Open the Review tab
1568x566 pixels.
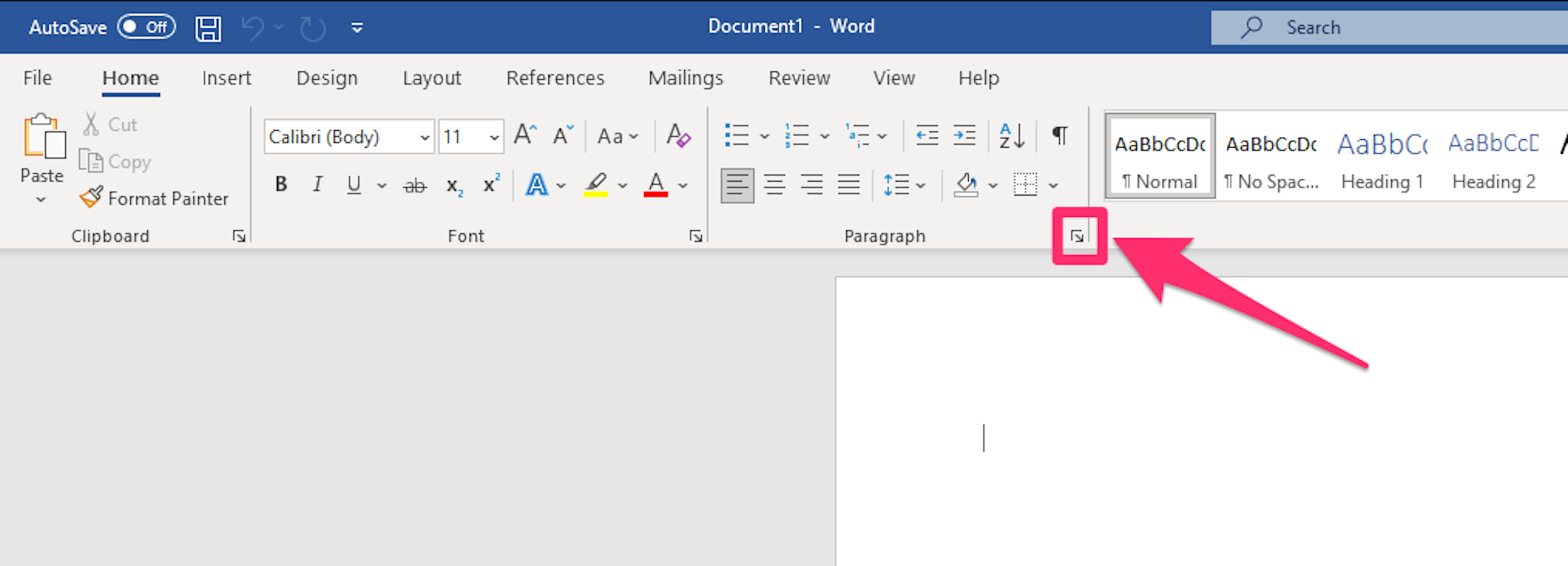click(x=799, y=78)
